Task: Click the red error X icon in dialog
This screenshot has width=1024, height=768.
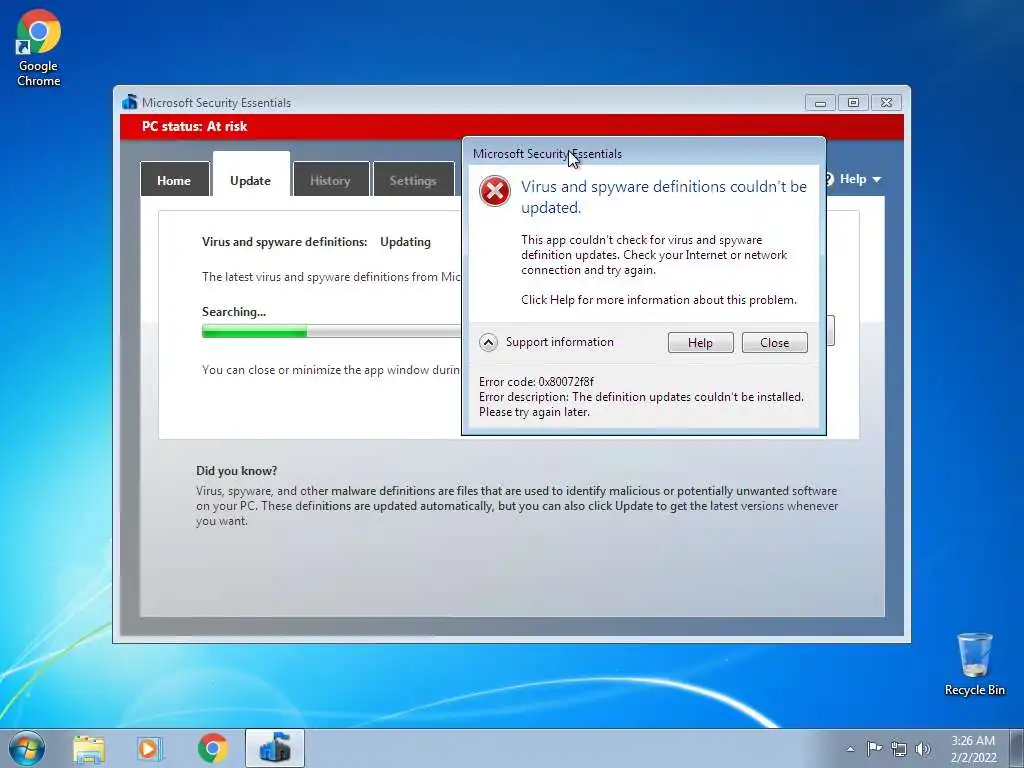Action: click(494, 191)
